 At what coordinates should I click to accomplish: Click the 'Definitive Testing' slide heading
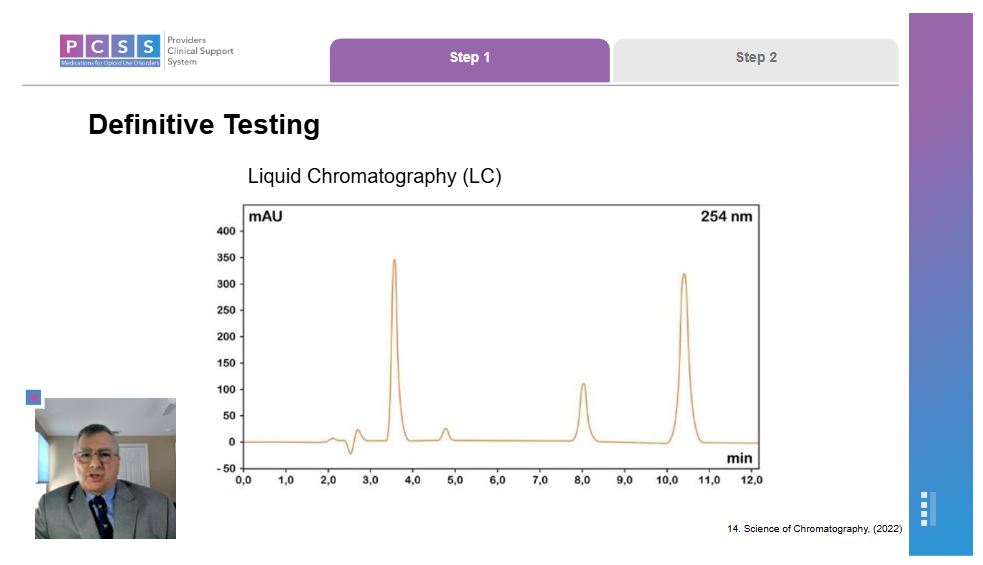tap(204, 125)
